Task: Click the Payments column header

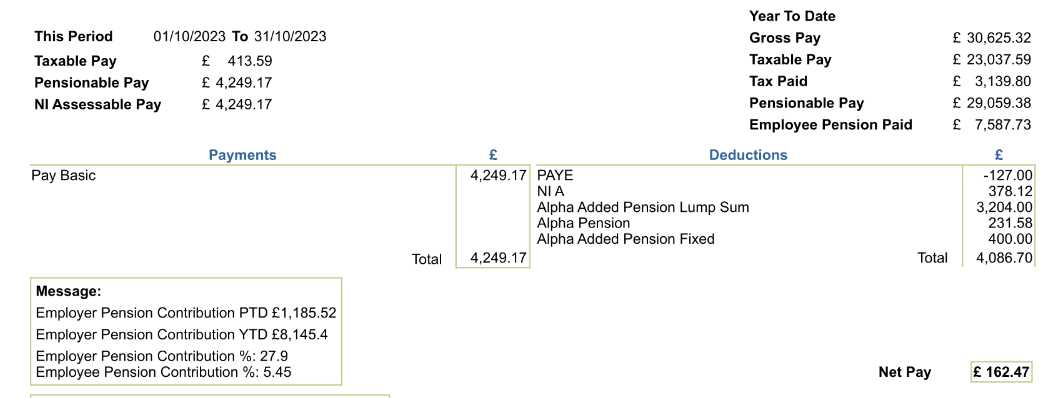Action: tap(242, 155)
